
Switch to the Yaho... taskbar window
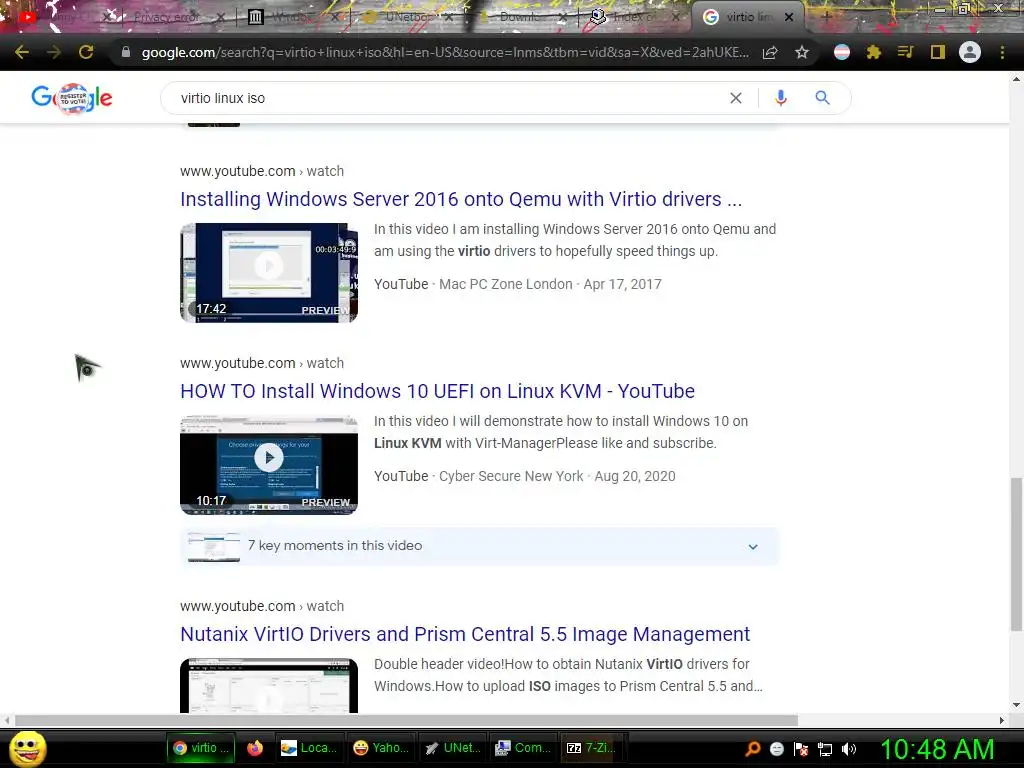coord(380,748)
